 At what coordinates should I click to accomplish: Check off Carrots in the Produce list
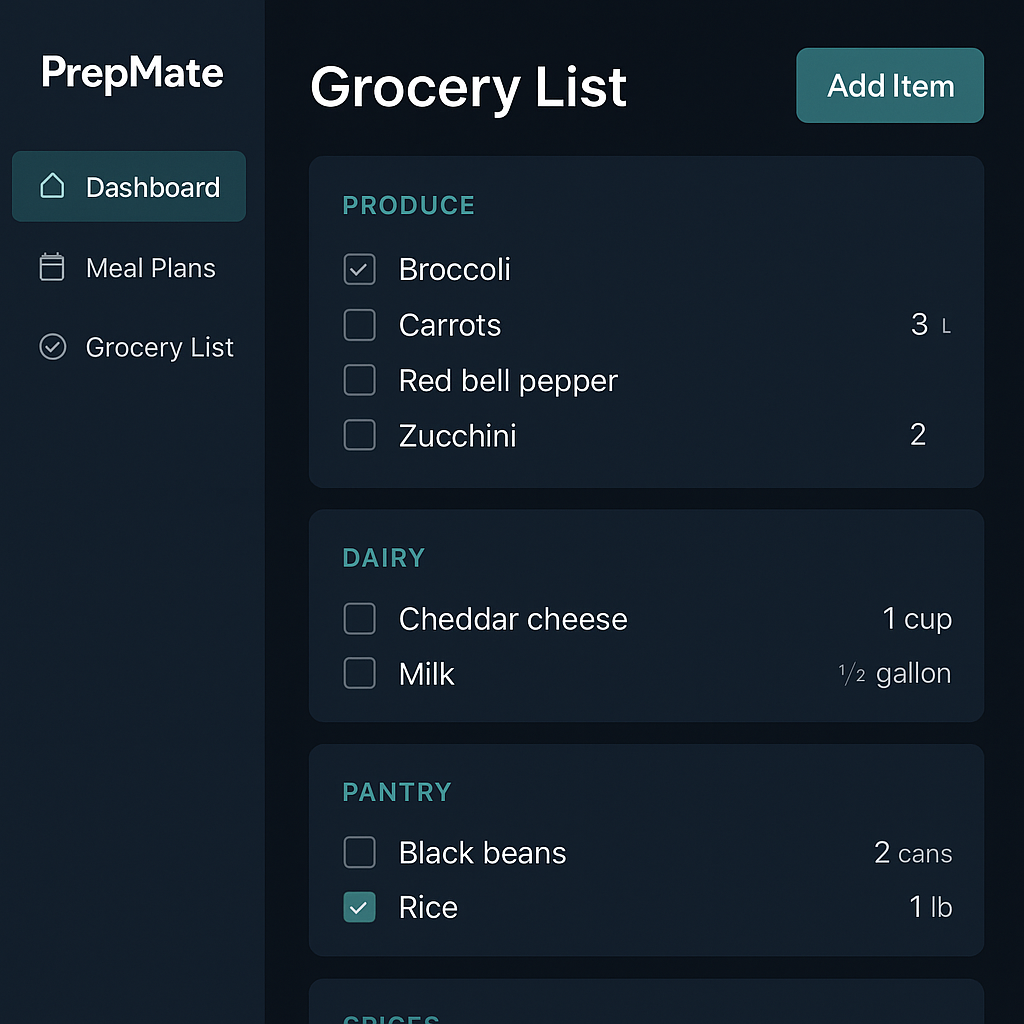359,324
